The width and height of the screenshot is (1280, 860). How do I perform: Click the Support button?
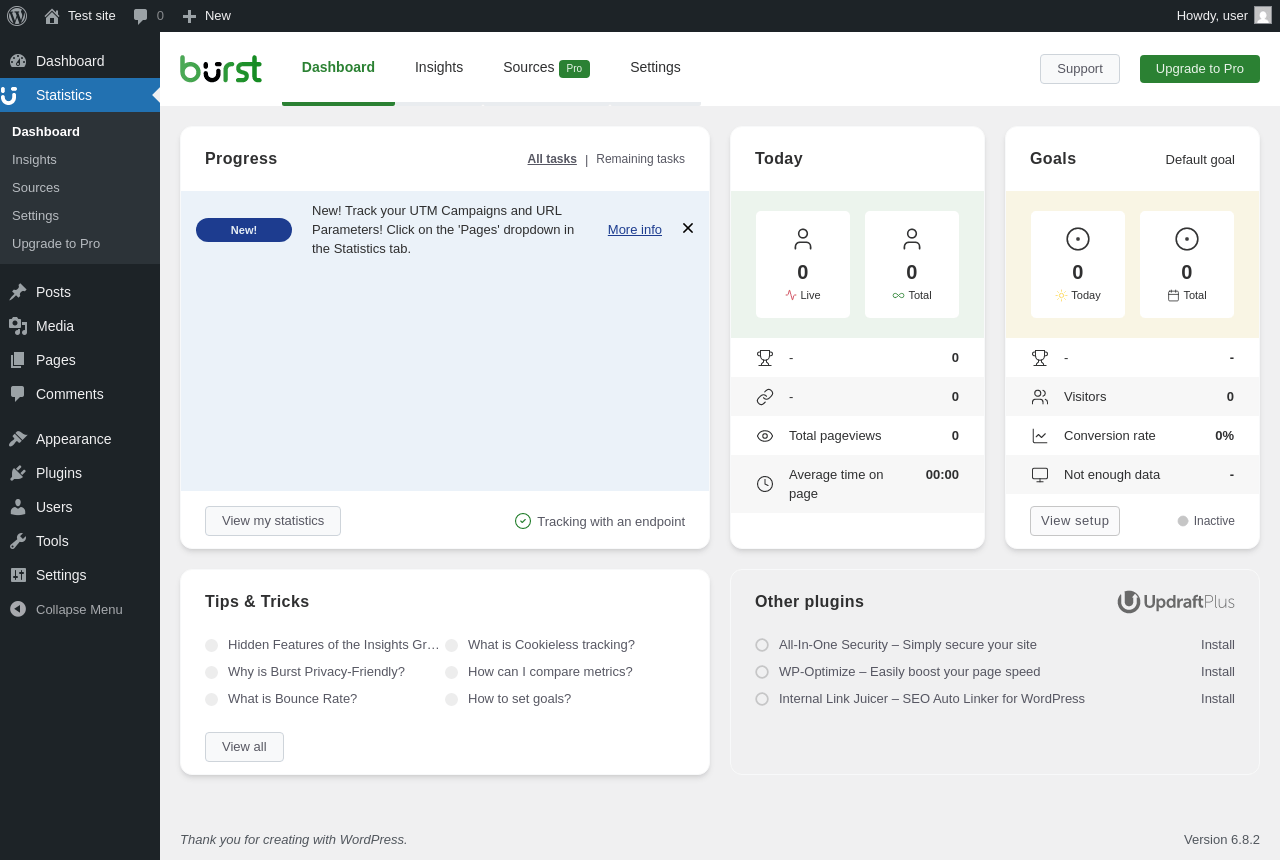click(x=1080, y=69)
